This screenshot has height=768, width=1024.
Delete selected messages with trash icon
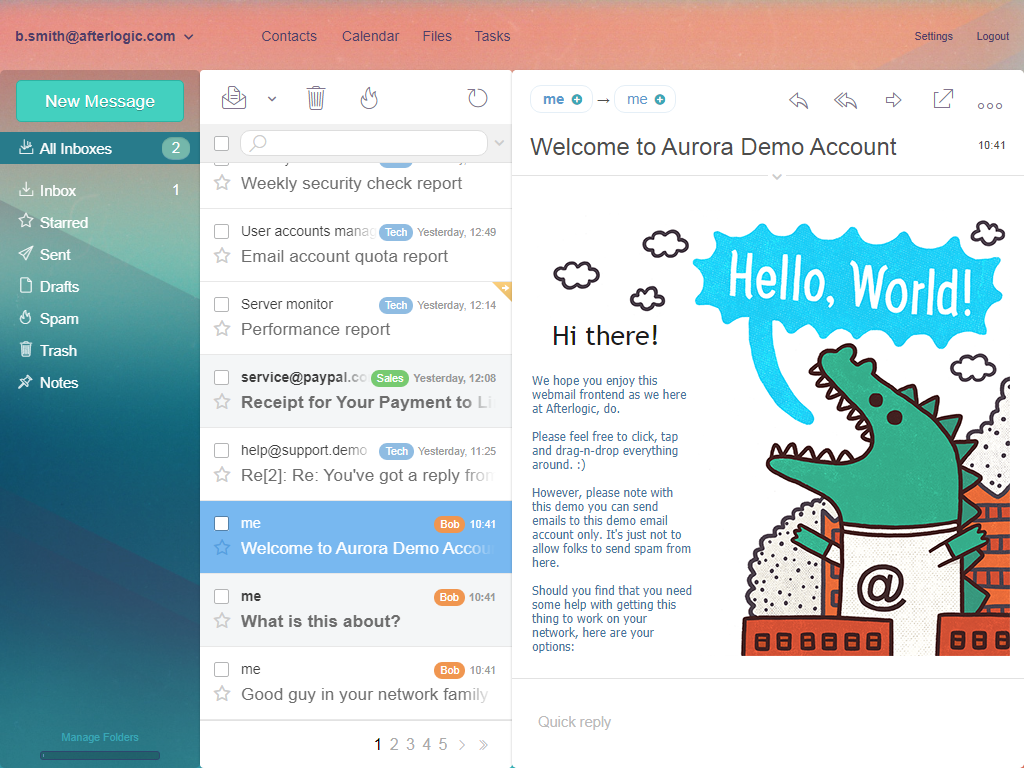tap(316, 98)
